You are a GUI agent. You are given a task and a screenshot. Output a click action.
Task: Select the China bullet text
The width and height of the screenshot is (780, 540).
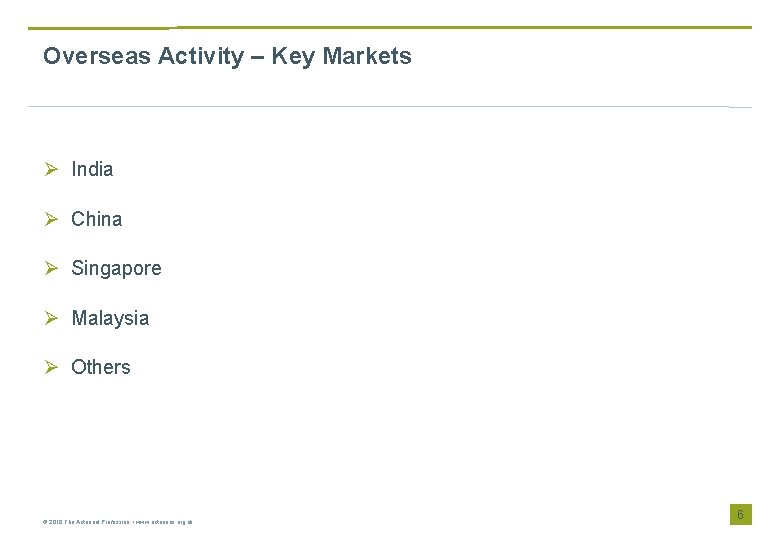point(97,219)
